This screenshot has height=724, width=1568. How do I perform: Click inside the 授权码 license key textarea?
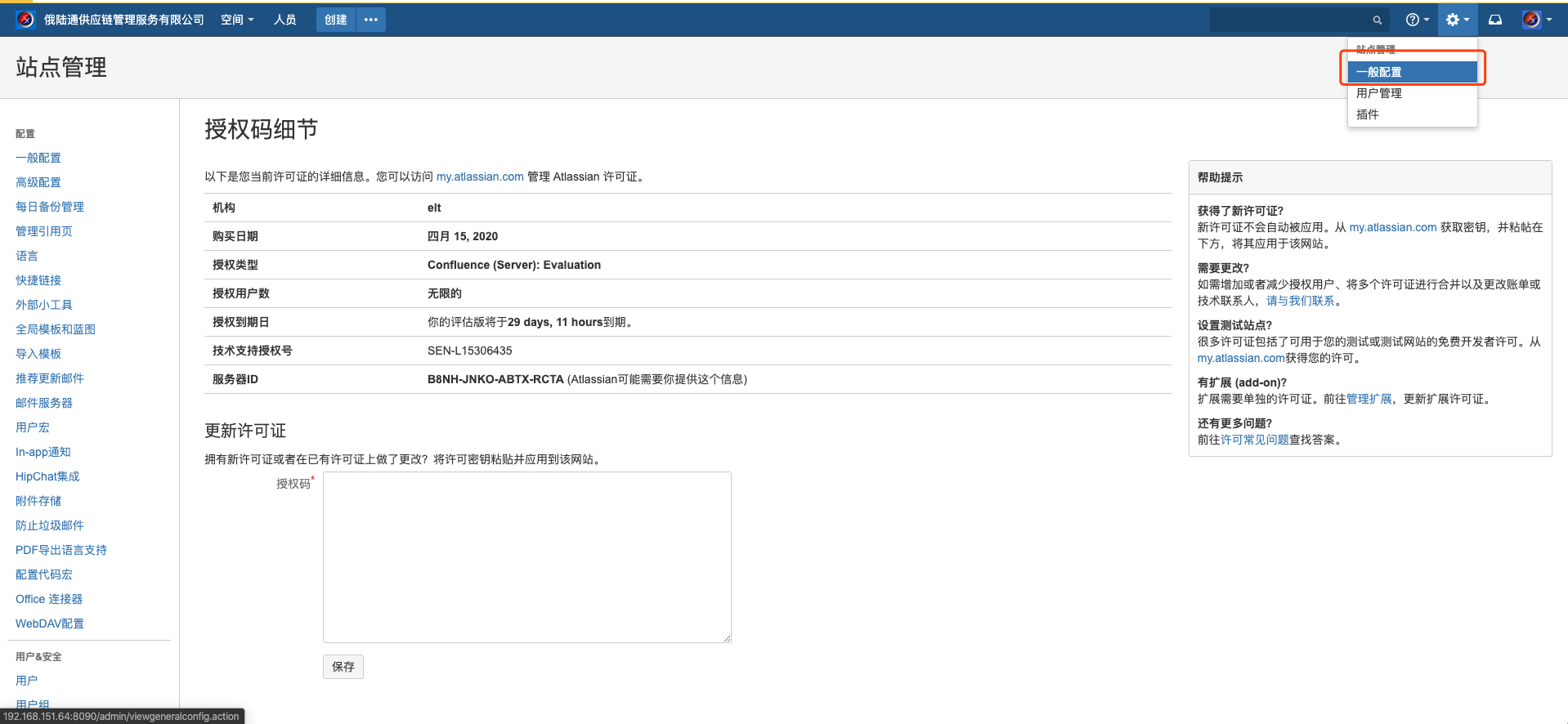(x=526, y=556)
